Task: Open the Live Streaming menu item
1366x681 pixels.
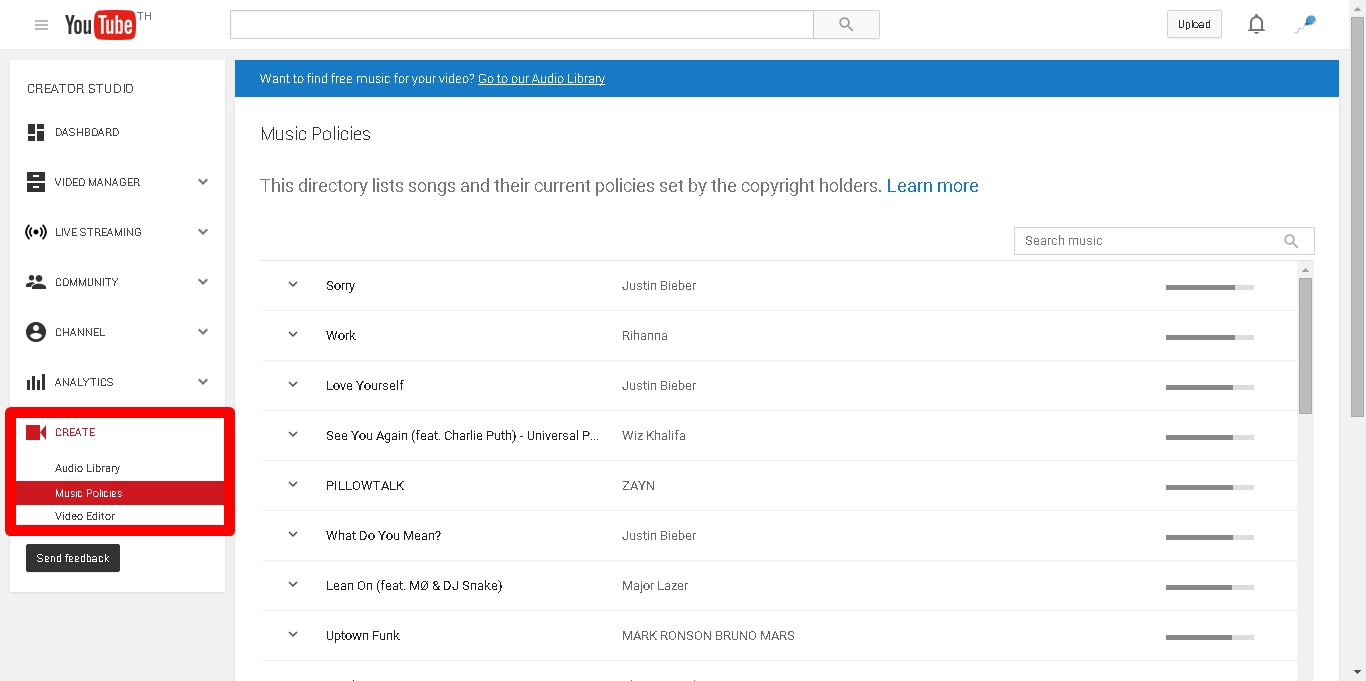Action: 98,232
